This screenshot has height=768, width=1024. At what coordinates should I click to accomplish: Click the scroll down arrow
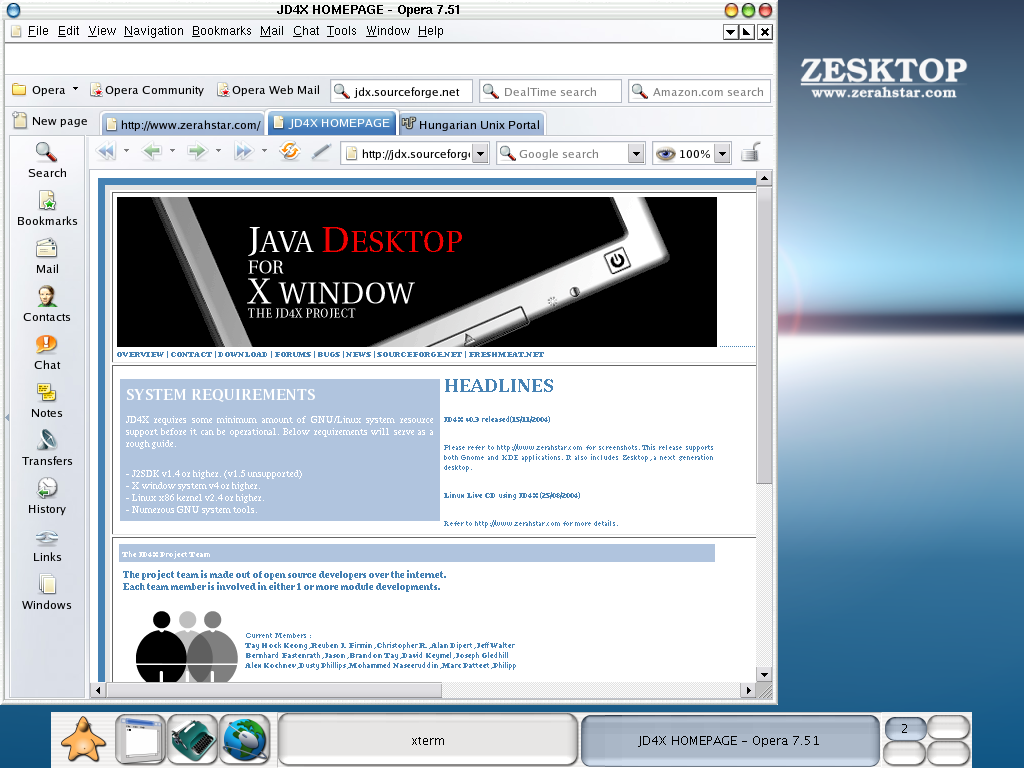click(x=764, y=675)
